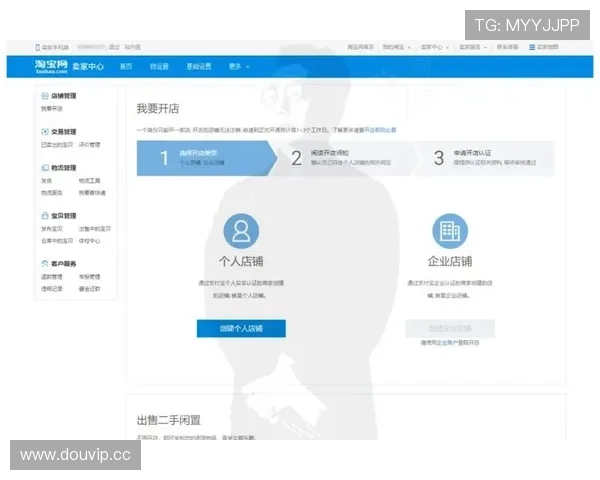The height and width of the screenshot is (480, 600).
Task: Click 卖家手机端 text in top bar
Action: tap(55, 47)
